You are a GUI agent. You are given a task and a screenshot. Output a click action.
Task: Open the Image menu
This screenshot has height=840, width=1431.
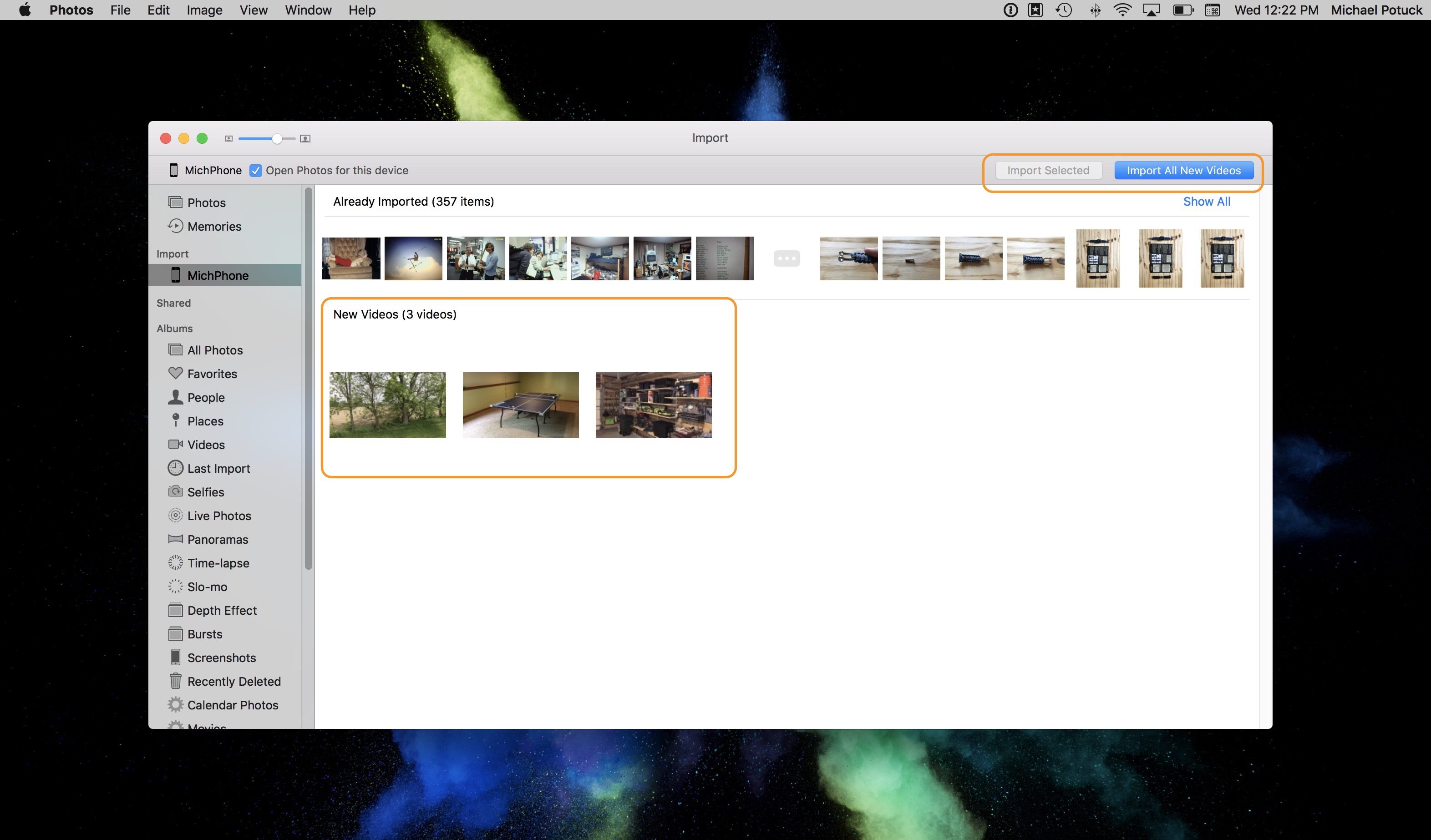[x=204, y=10]
